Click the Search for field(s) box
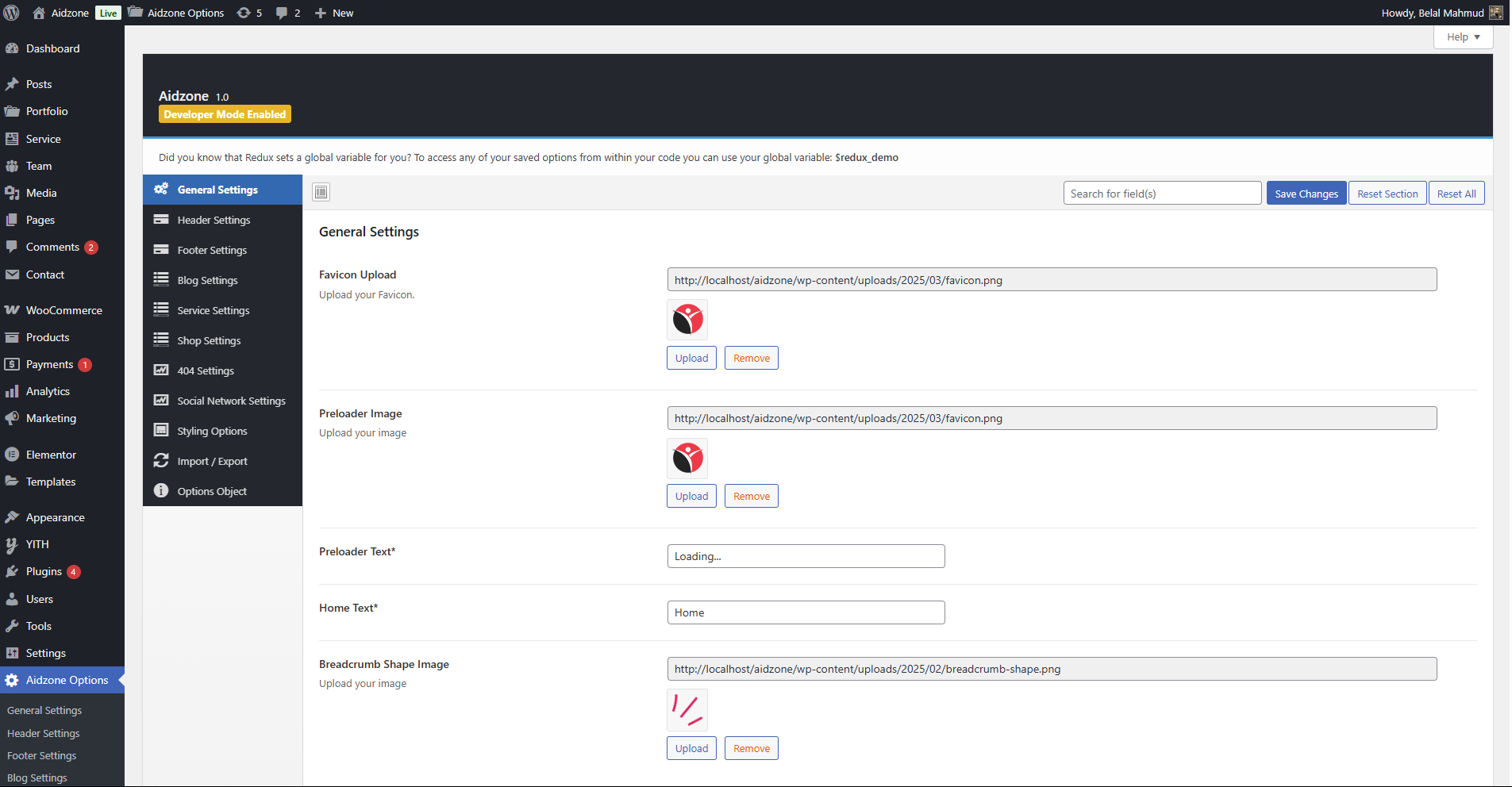 pyautogui.click(x=1161, y=194)
